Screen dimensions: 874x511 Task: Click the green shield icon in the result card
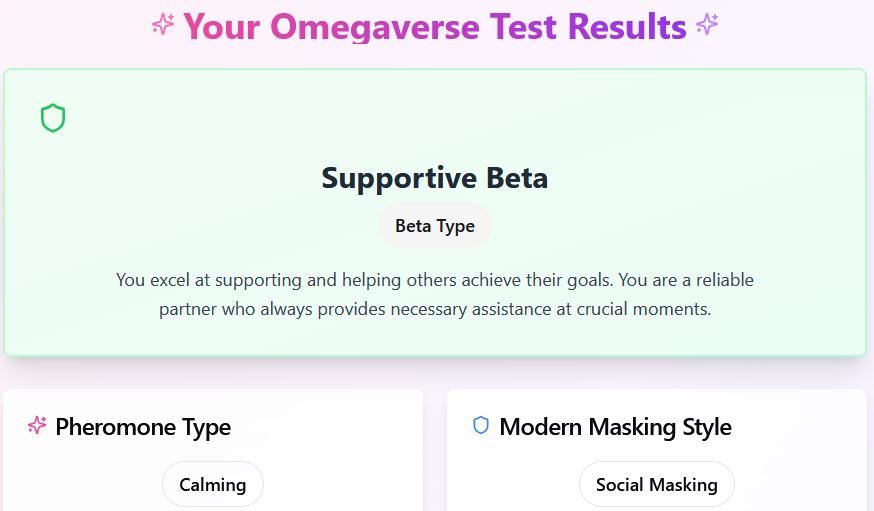[53, 119]
